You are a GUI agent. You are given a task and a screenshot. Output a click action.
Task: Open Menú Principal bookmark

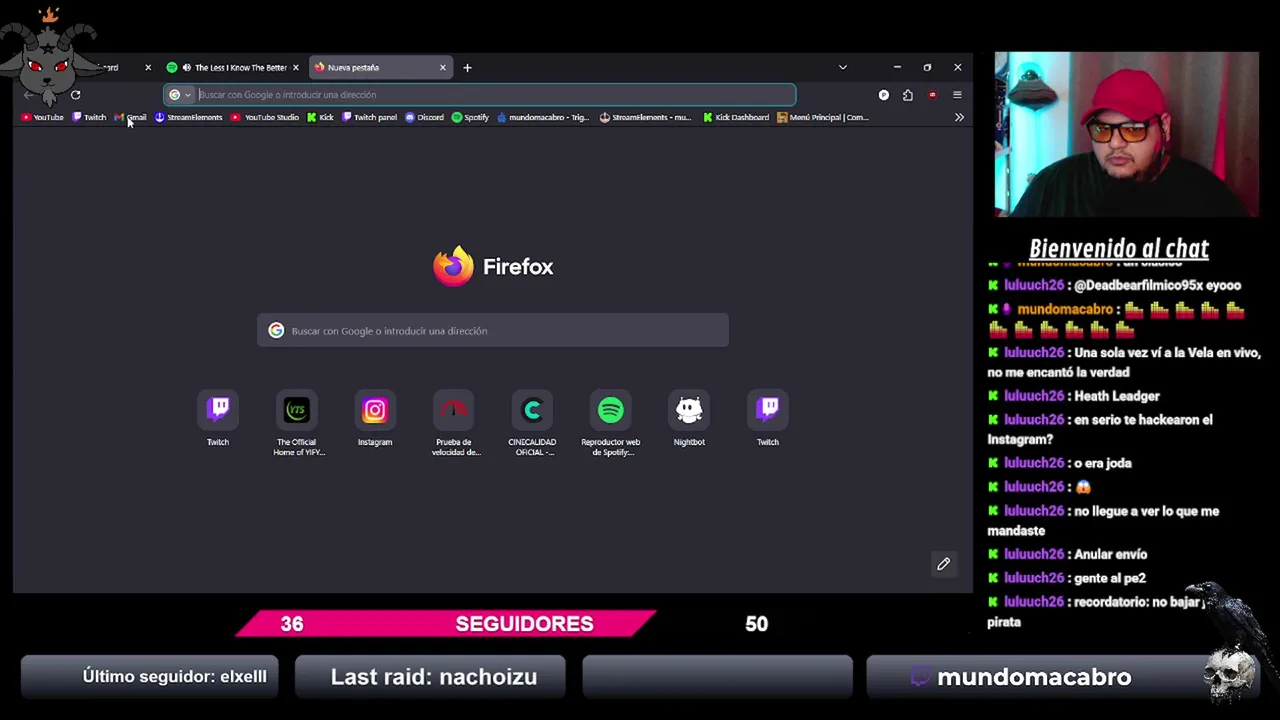823,117
